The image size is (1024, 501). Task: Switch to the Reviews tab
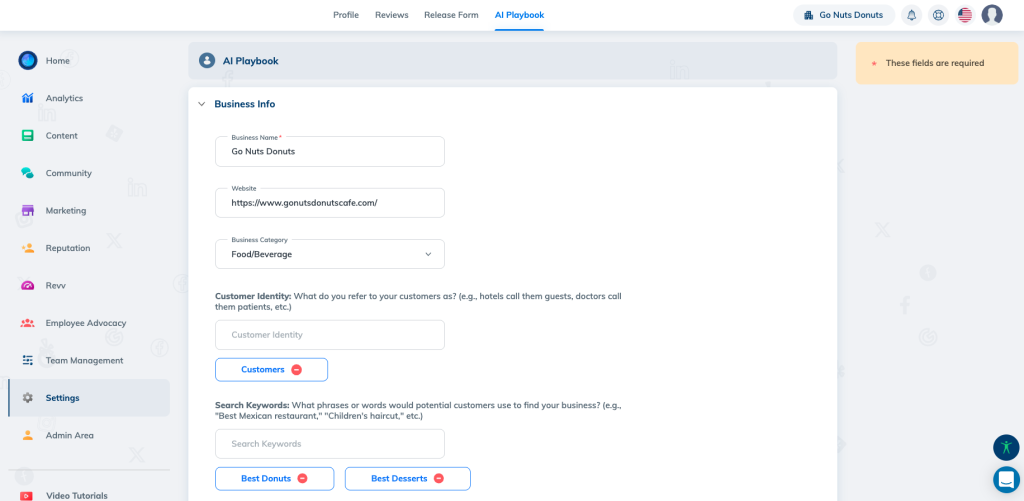point(391,15)
